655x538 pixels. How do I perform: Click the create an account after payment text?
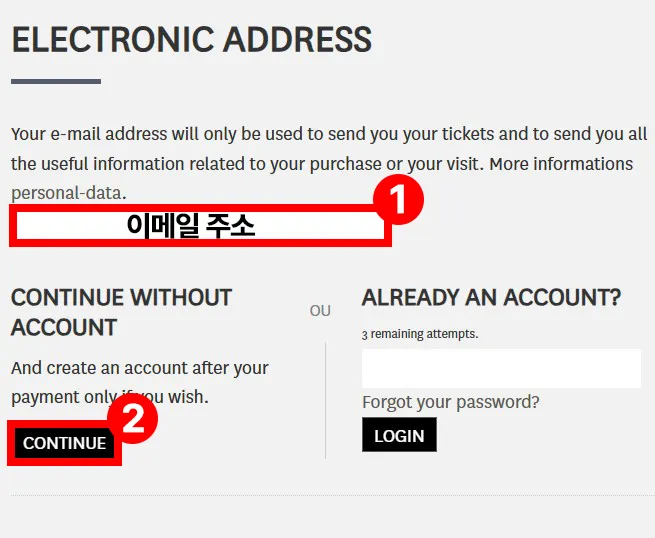coord(139,382)
